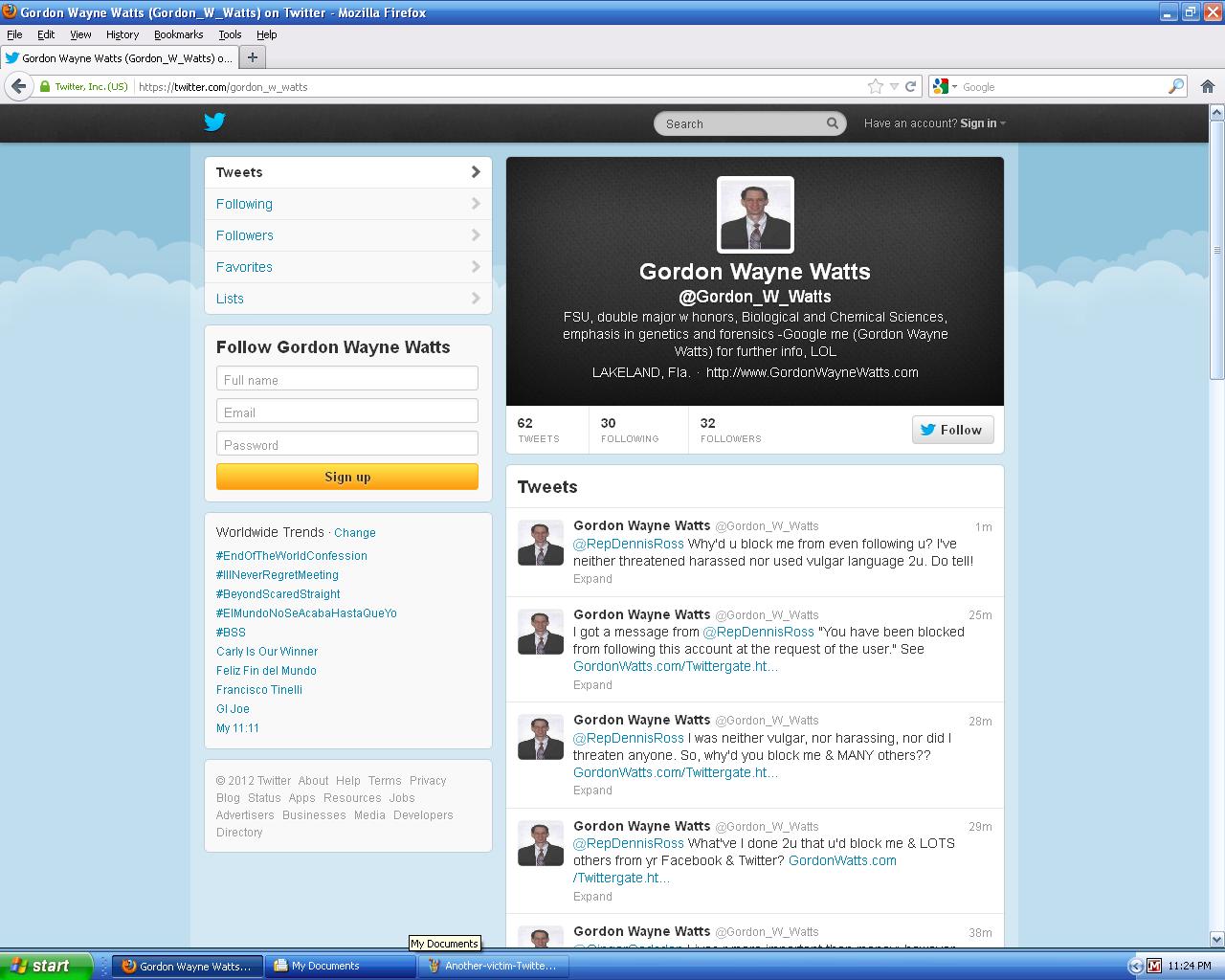Open GordonWayneWatts.com profile link
The width and height of the screenshot is (1225, 980).
coord(812,372)
